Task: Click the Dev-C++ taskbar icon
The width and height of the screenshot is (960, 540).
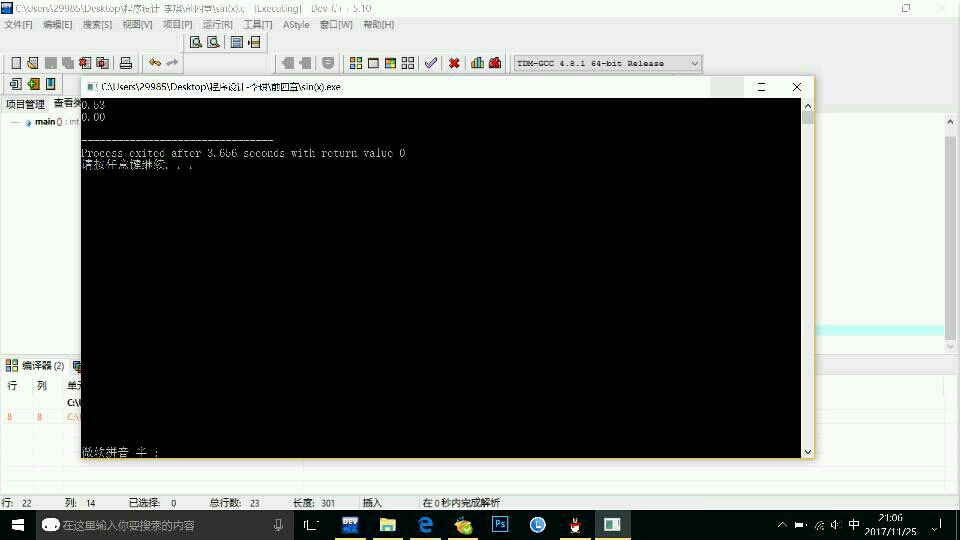Action: (x=350, y=525)
